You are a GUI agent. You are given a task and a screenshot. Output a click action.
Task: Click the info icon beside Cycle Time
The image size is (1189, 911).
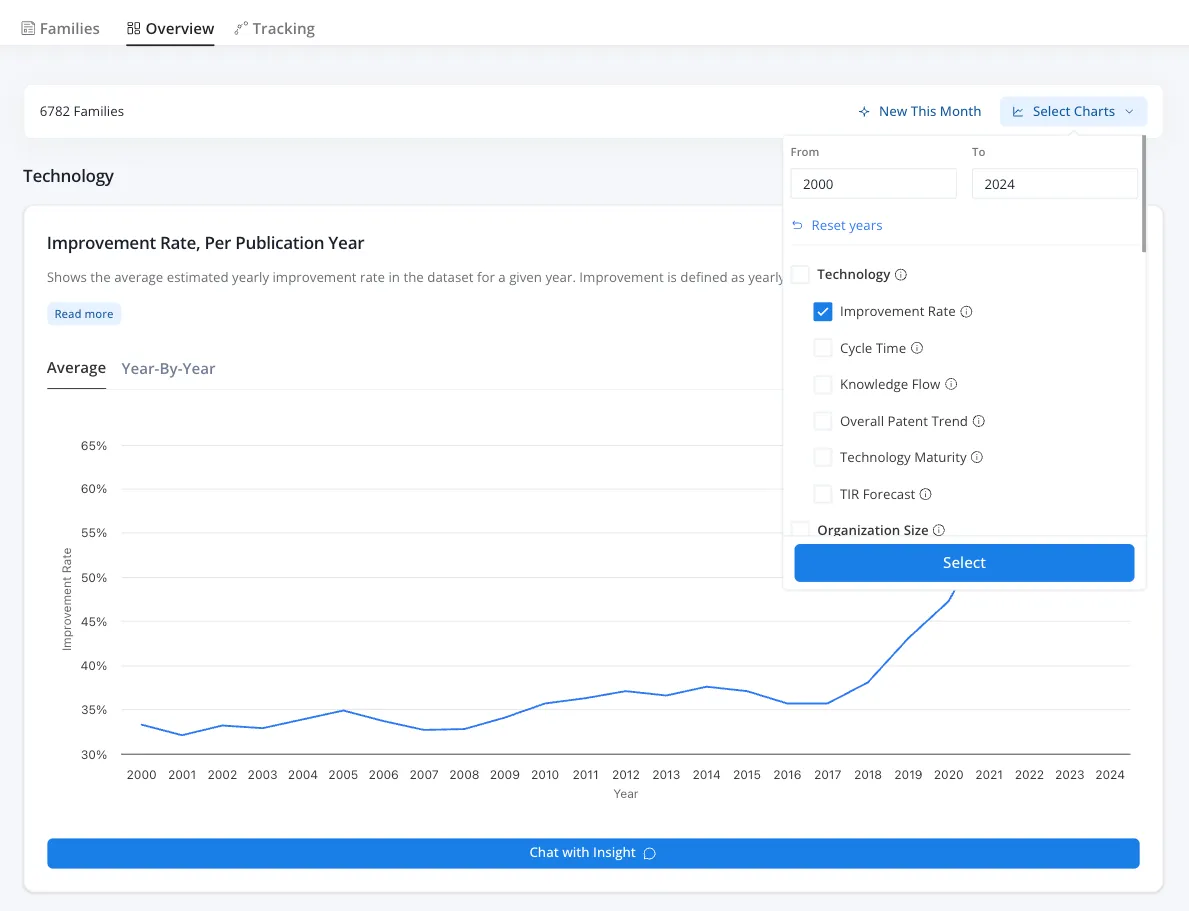(917, 348)
